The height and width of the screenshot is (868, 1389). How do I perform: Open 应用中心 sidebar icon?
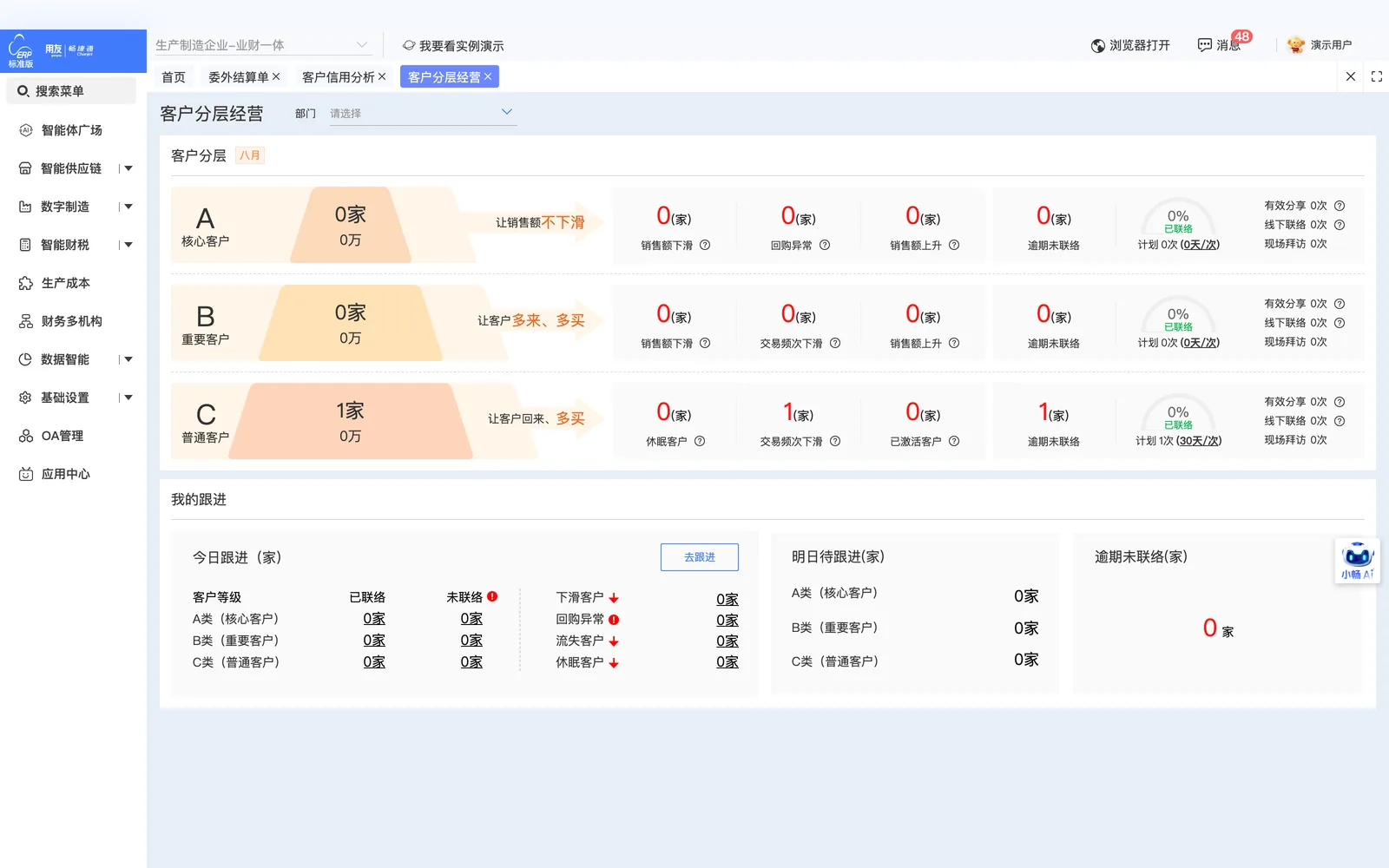point(25,474)
